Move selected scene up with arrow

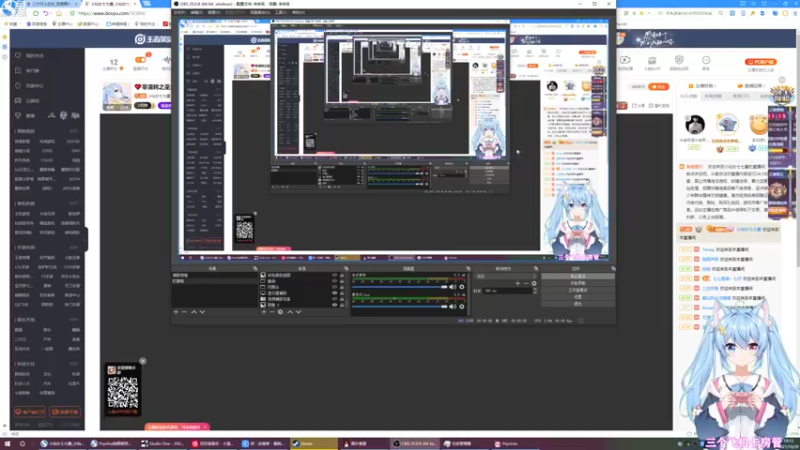point(194,312)
